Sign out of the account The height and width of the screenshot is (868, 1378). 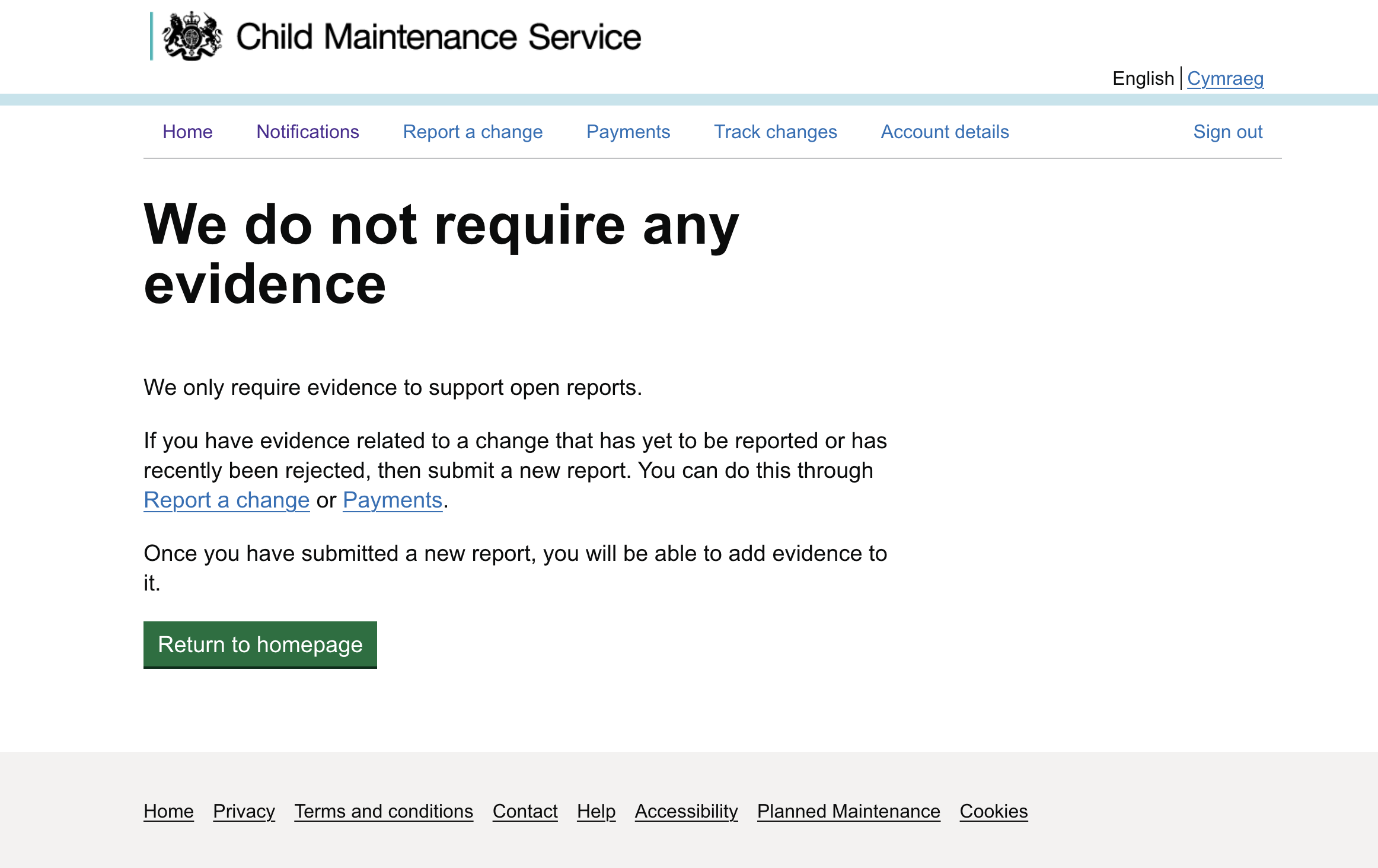1227,132
